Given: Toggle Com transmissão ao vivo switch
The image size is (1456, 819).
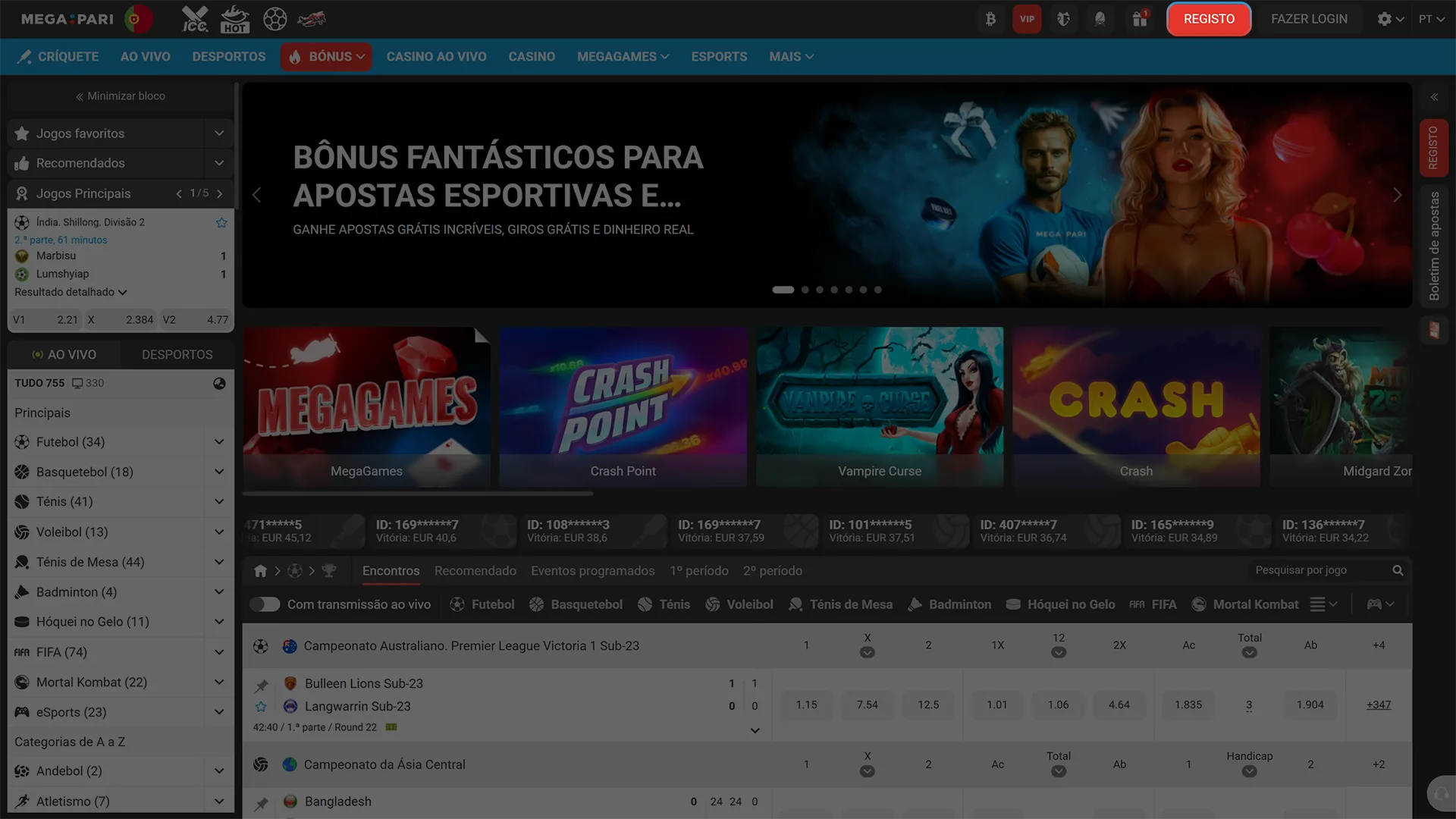Looking at the screenshot, I should click(265, 604).
